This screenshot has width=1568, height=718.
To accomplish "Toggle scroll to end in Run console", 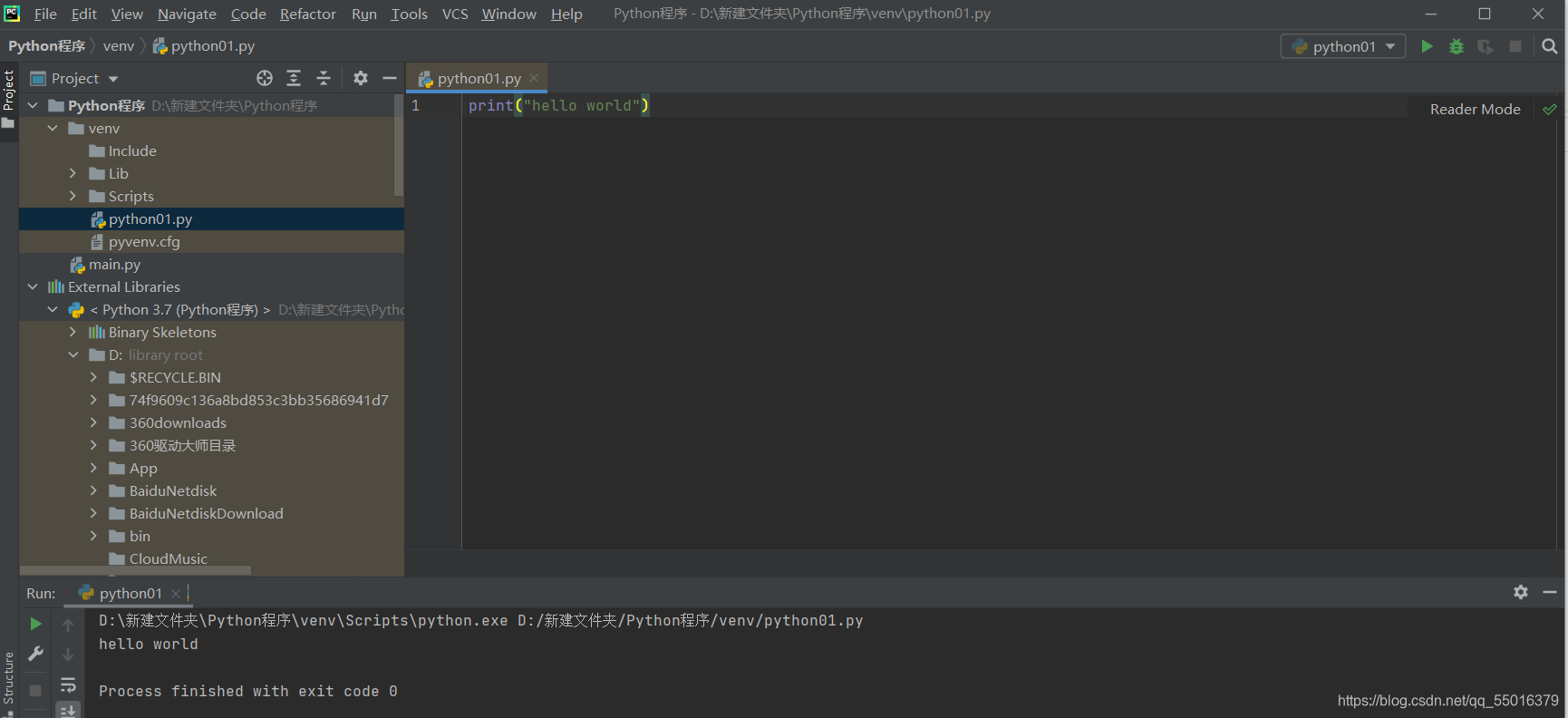I will 68,710.
